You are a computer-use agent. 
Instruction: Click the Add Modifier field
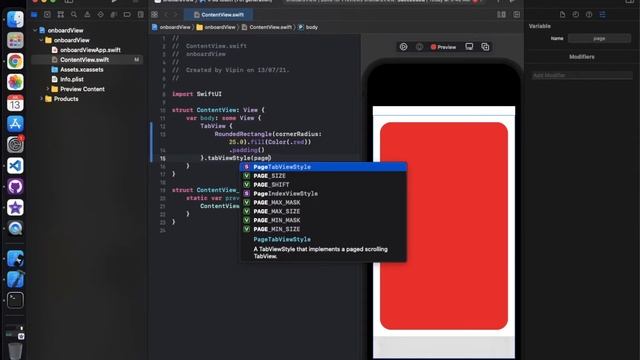pos(582,75)
